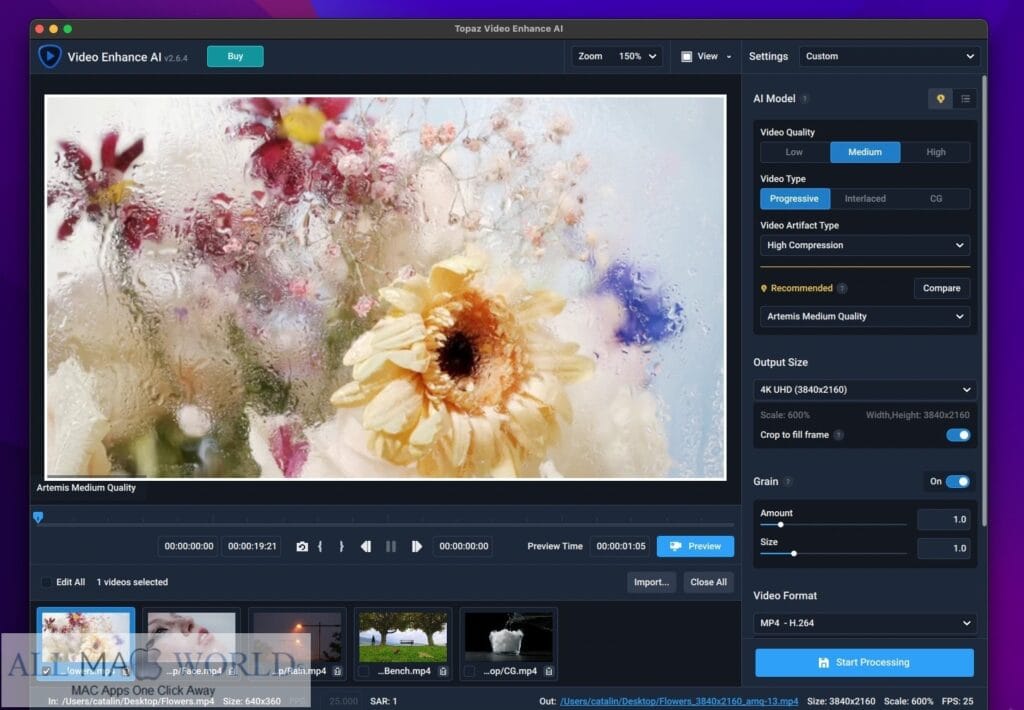Click the Start Processing button
1024x710 pixels.
click(x=863, y=662)
